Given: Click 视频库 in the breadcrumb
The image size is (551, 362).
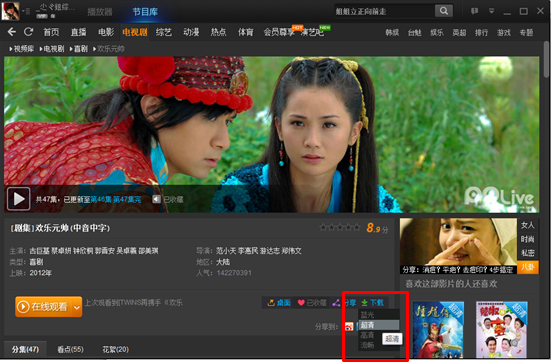Looking at the screenshot, I should coord(24,49).
